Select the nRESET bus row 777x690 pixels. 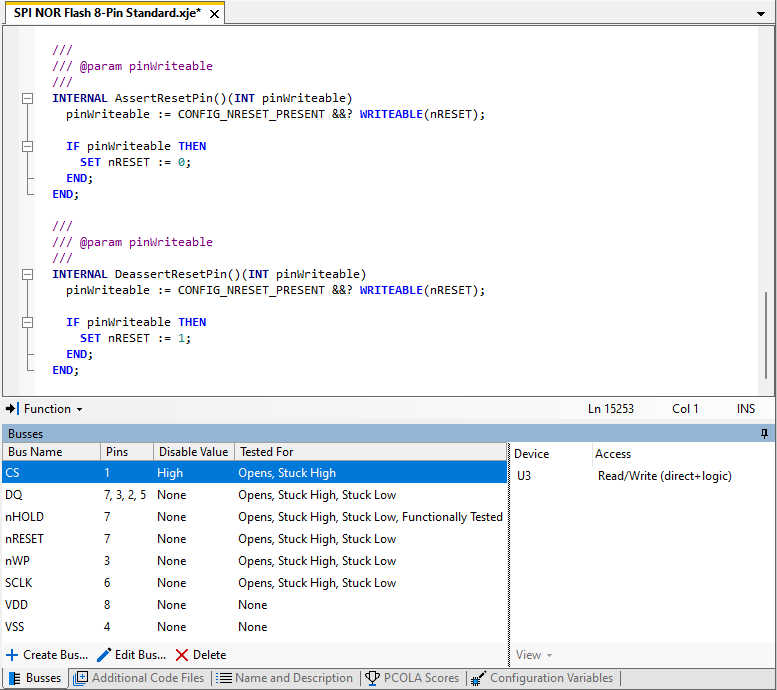(x=26, y=539)
